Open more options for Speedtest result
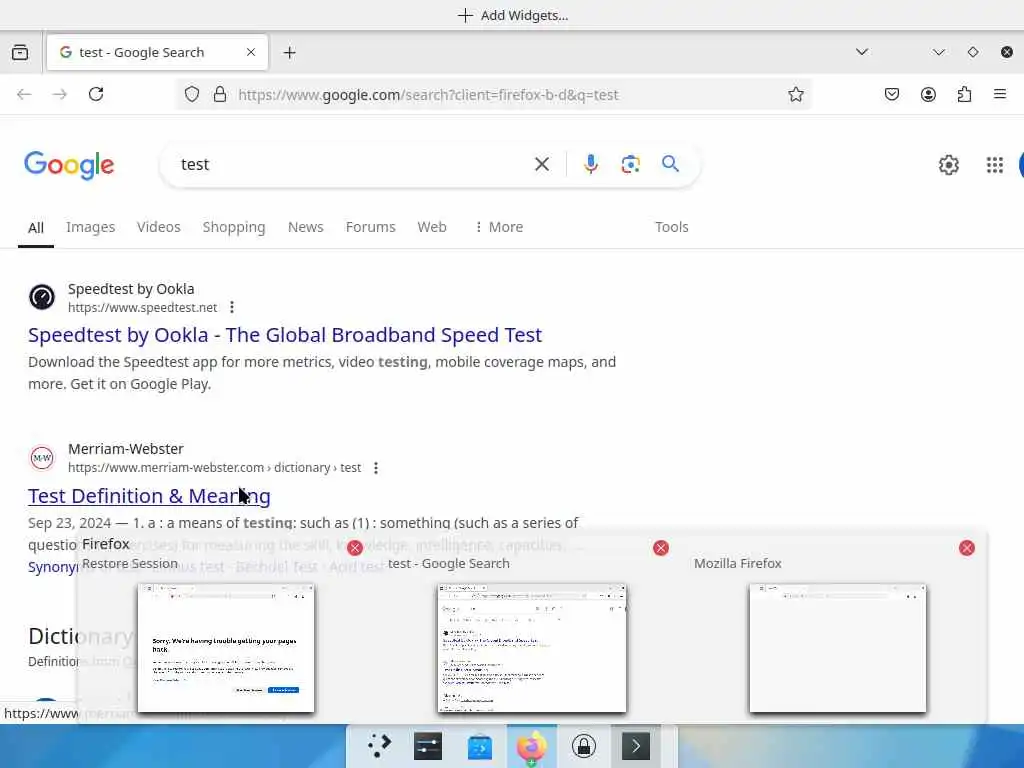Viewport: 1024px width, 768px height. point(232,307)
